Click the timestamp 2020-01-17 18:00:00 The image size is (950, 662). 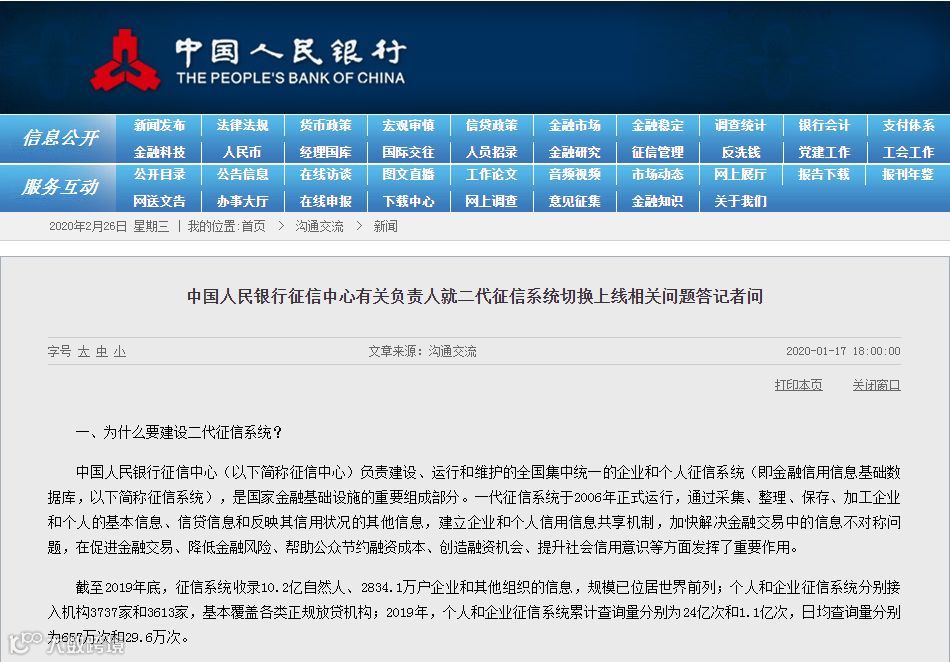point(843,351)
